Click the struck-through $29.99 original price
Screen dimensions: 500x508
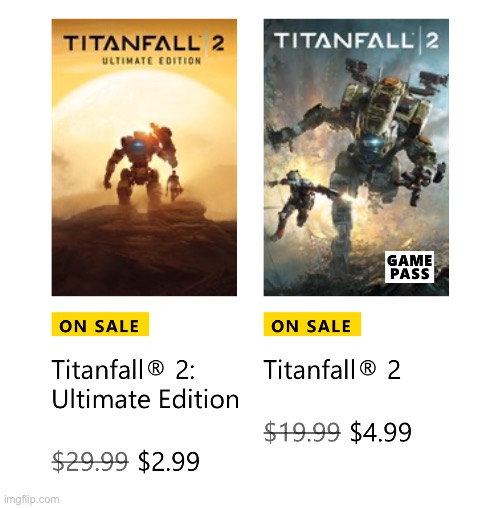(90, 462)
